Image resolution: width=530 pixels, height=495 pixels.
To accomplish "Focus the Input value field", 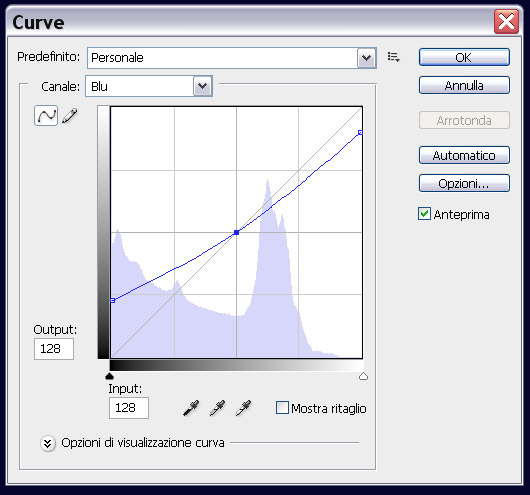I will tap(129, 408).
